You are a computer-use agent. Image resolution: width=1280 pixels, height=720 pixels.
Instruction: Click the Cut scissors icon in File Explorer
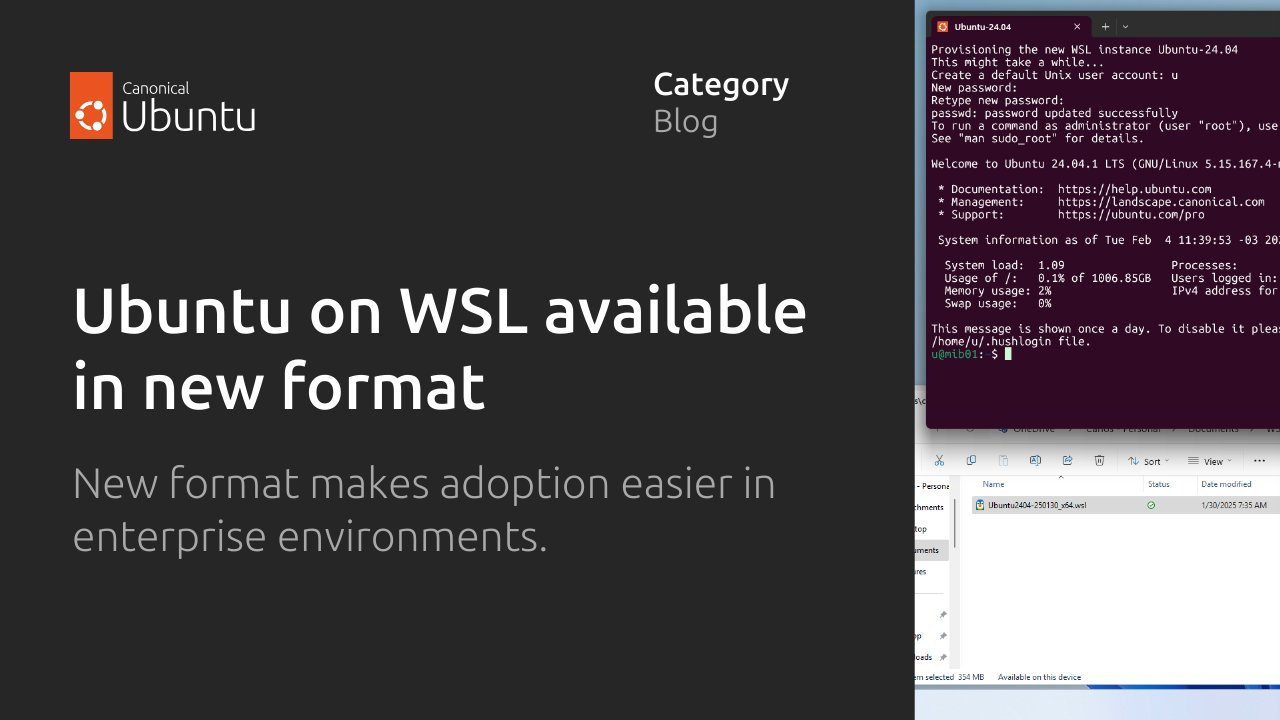pyautogui.click(x=939, y=461)
